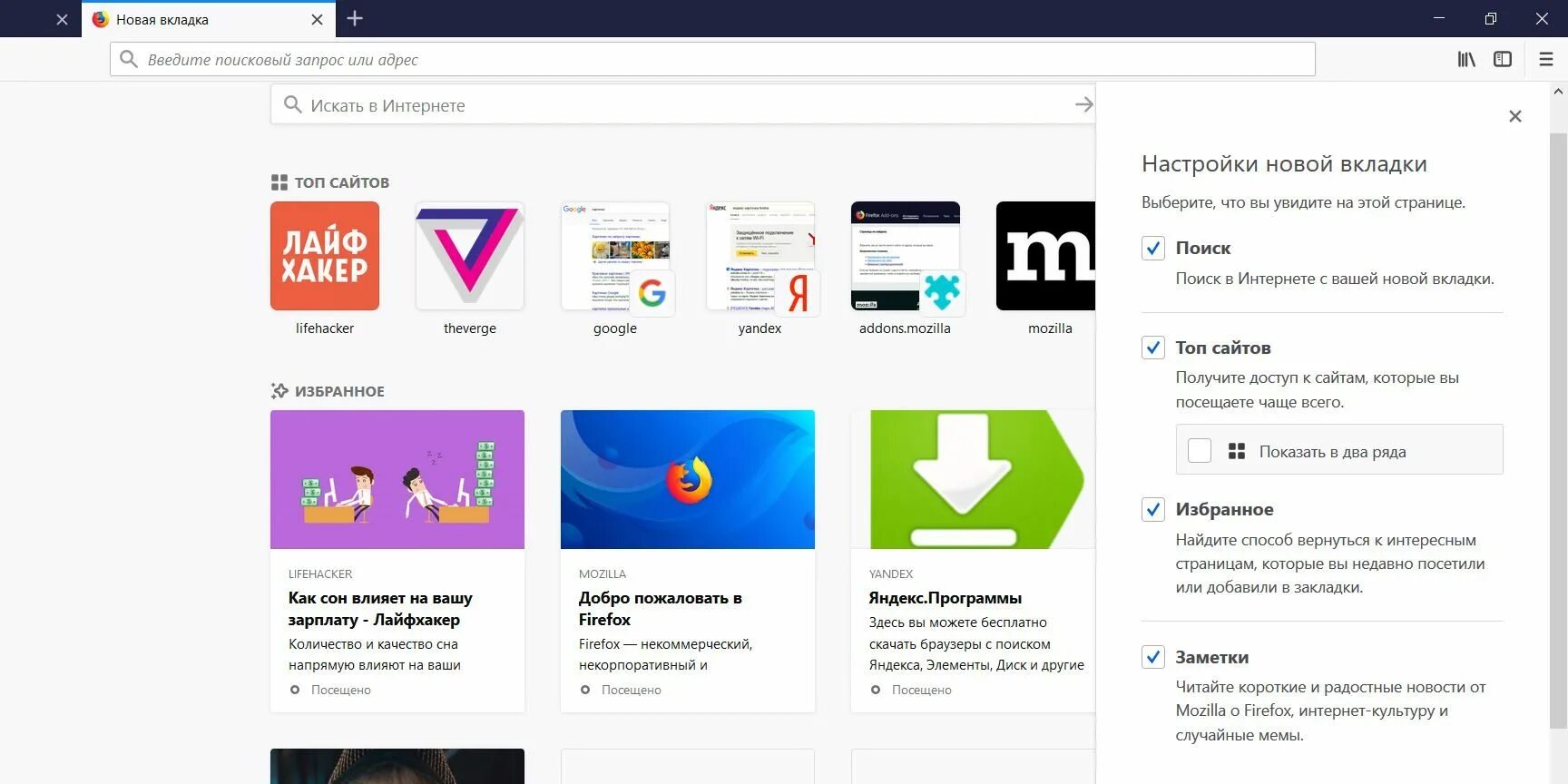The height and width of the screenshot is (784, 1568).
Task: Open theverge top site tile
Action: (470, 256)
